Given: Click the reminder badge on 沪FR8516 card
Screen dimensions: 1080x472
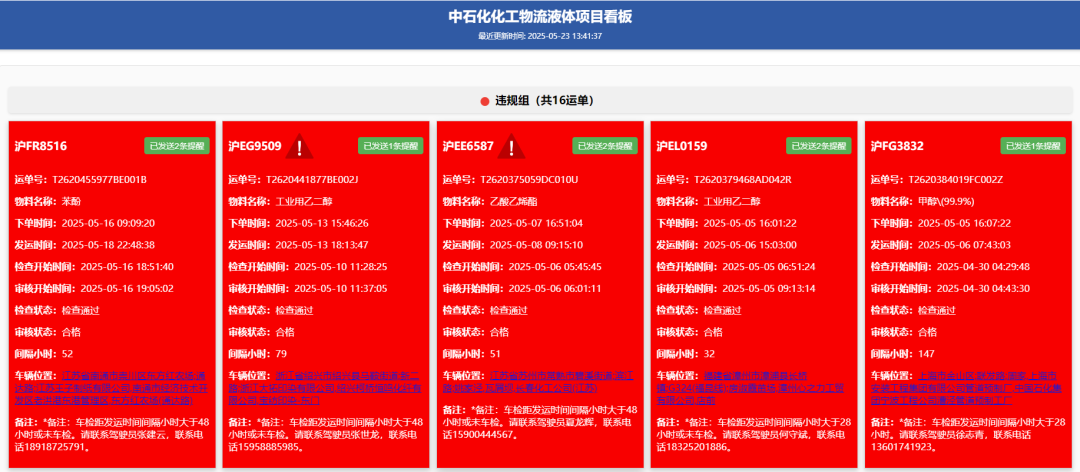Looking at the screenshot, I should [x=177, y=146].
